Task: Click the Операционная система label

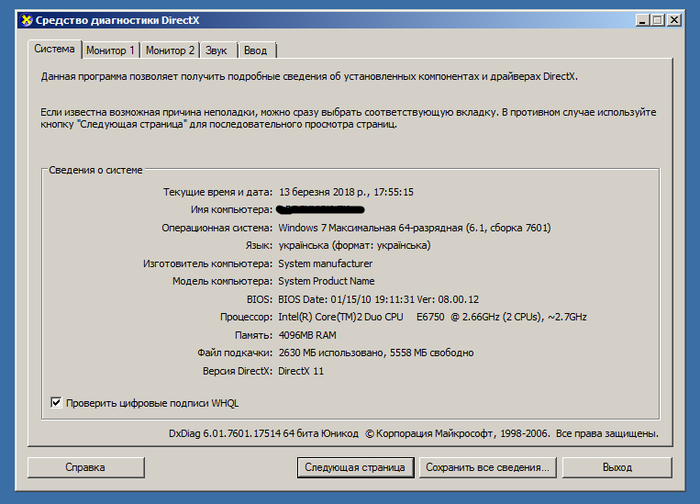Action: (217, 228)
